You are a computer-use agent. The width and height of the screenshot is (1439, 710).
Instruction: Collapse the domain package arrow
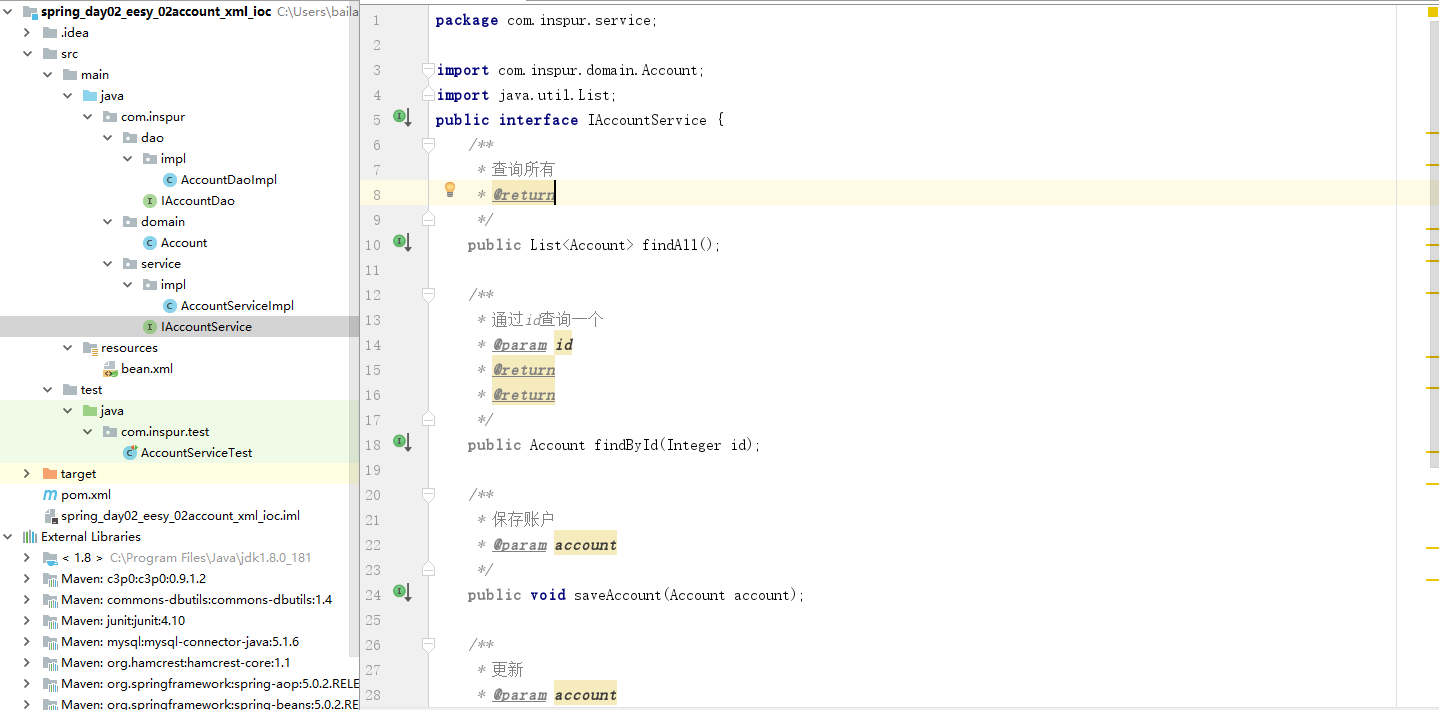pyautogui.click(x=109, y=222)
